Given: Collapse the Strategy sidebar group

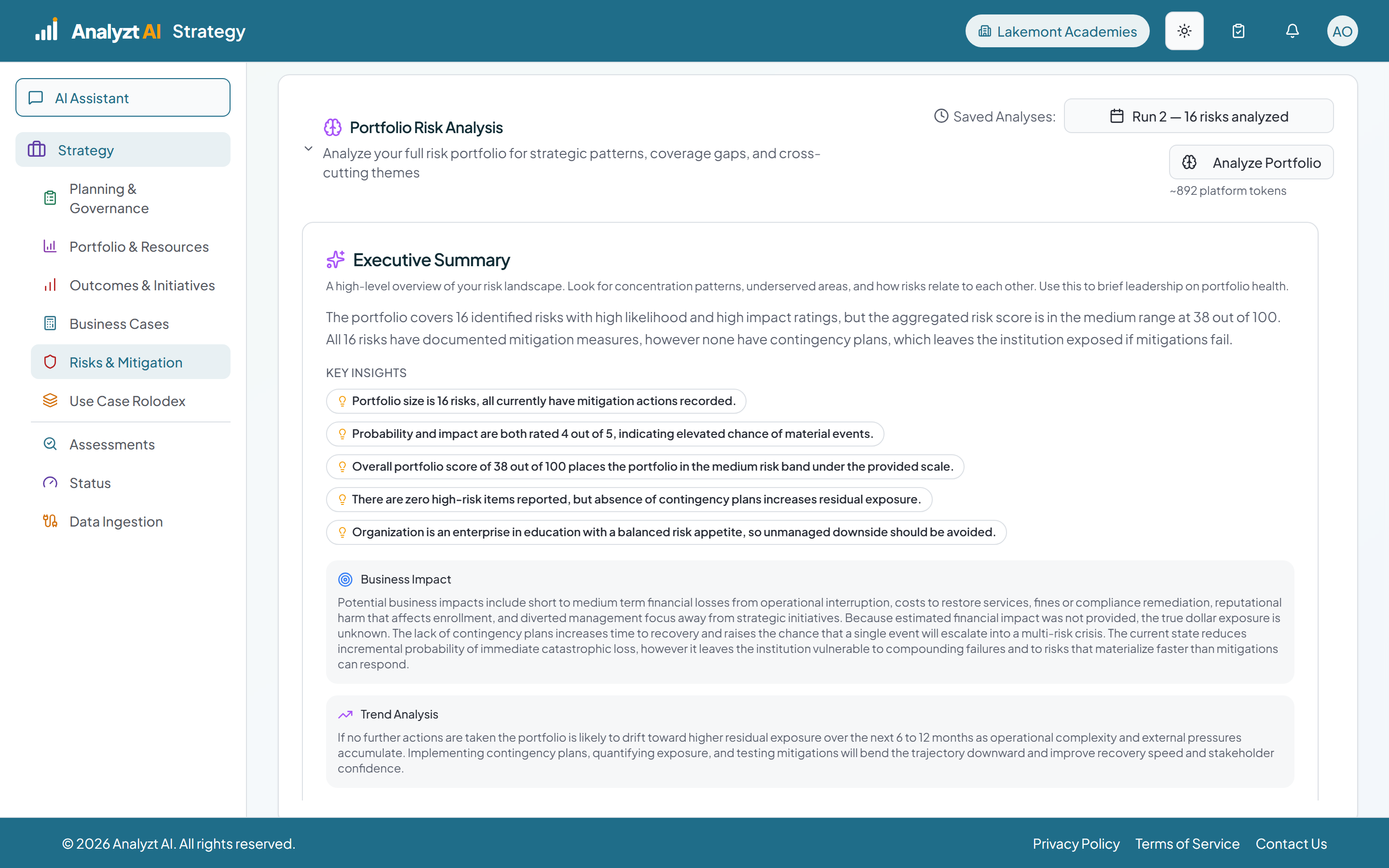Looking at the screenshot, I should click(123, 150).
